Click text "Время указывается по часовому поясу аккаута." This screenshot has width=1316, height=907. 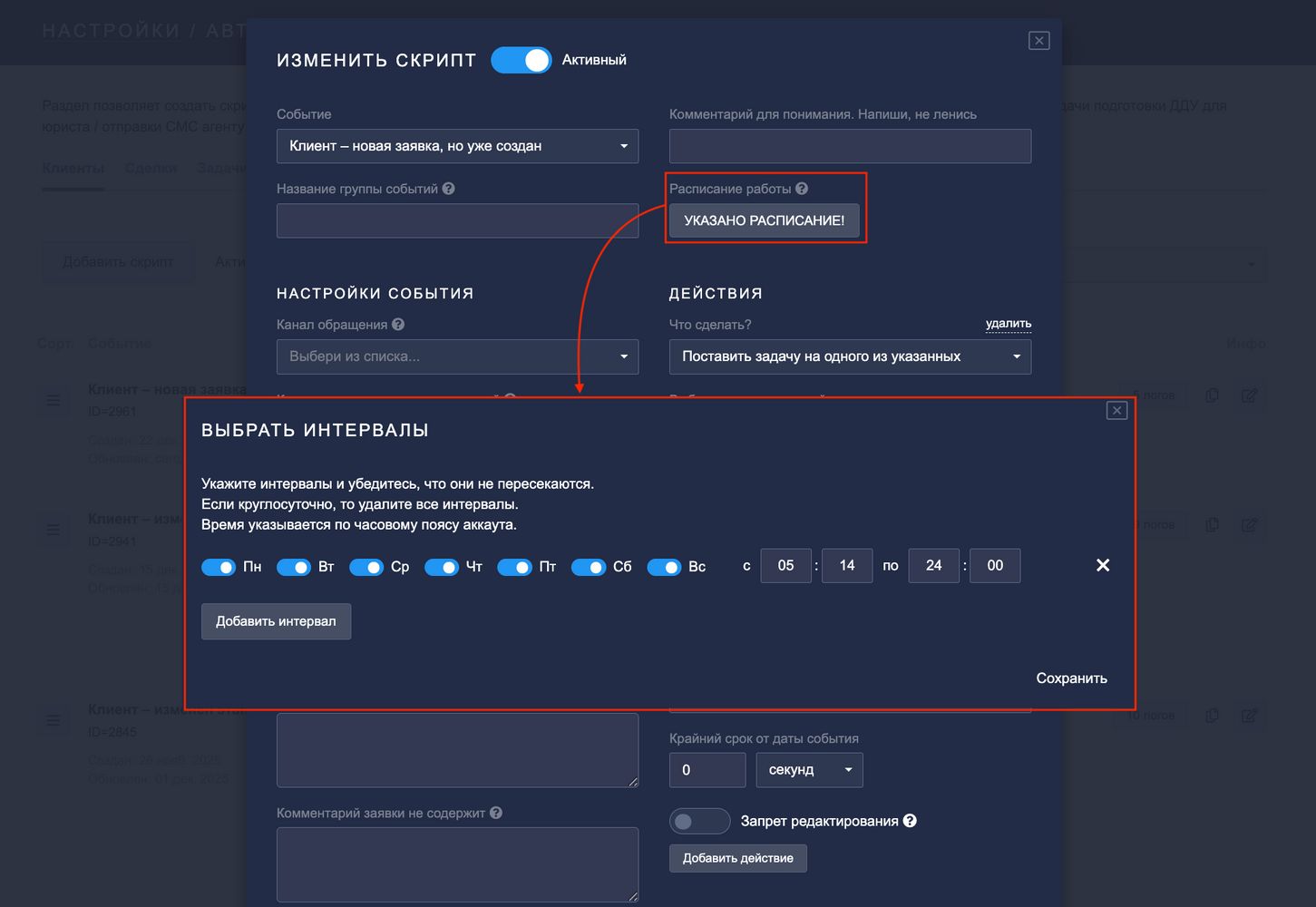click(359, 524)
